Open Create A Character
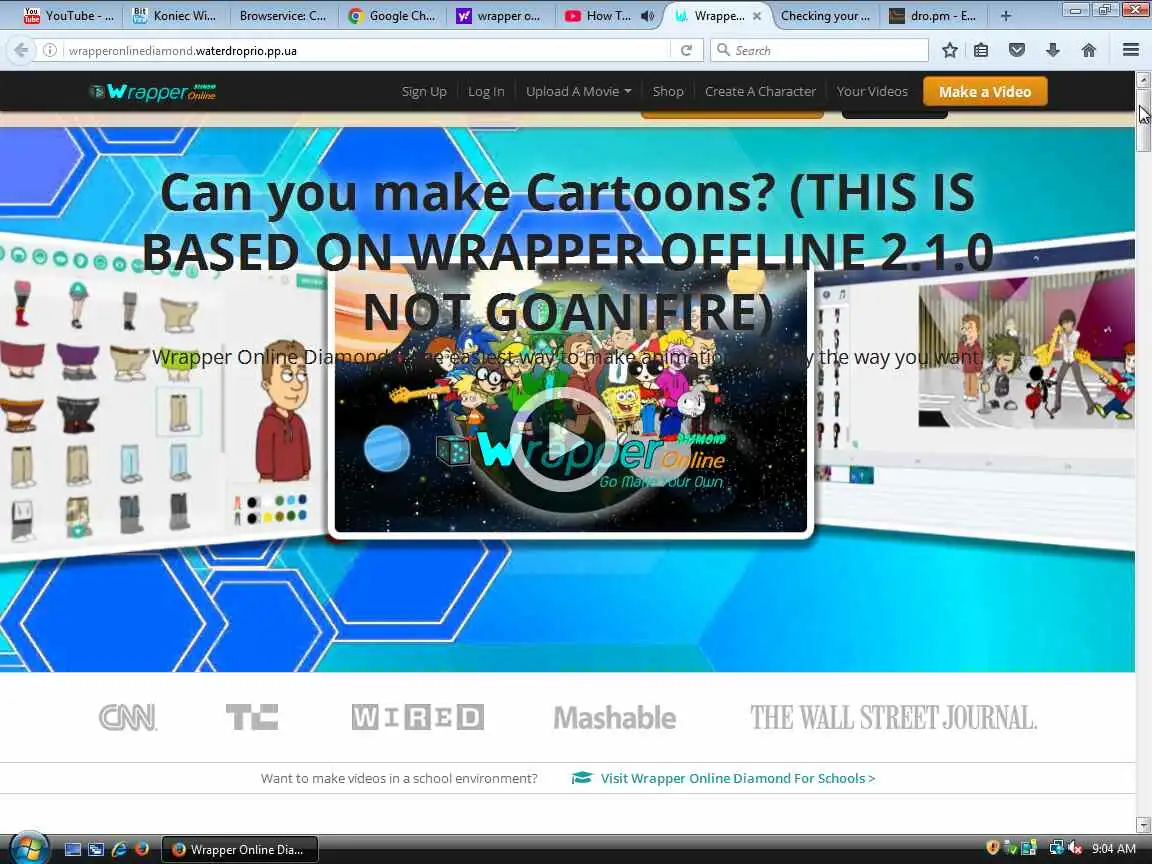The width and height of the screenshot is (1152, 864). click(760, 91)
